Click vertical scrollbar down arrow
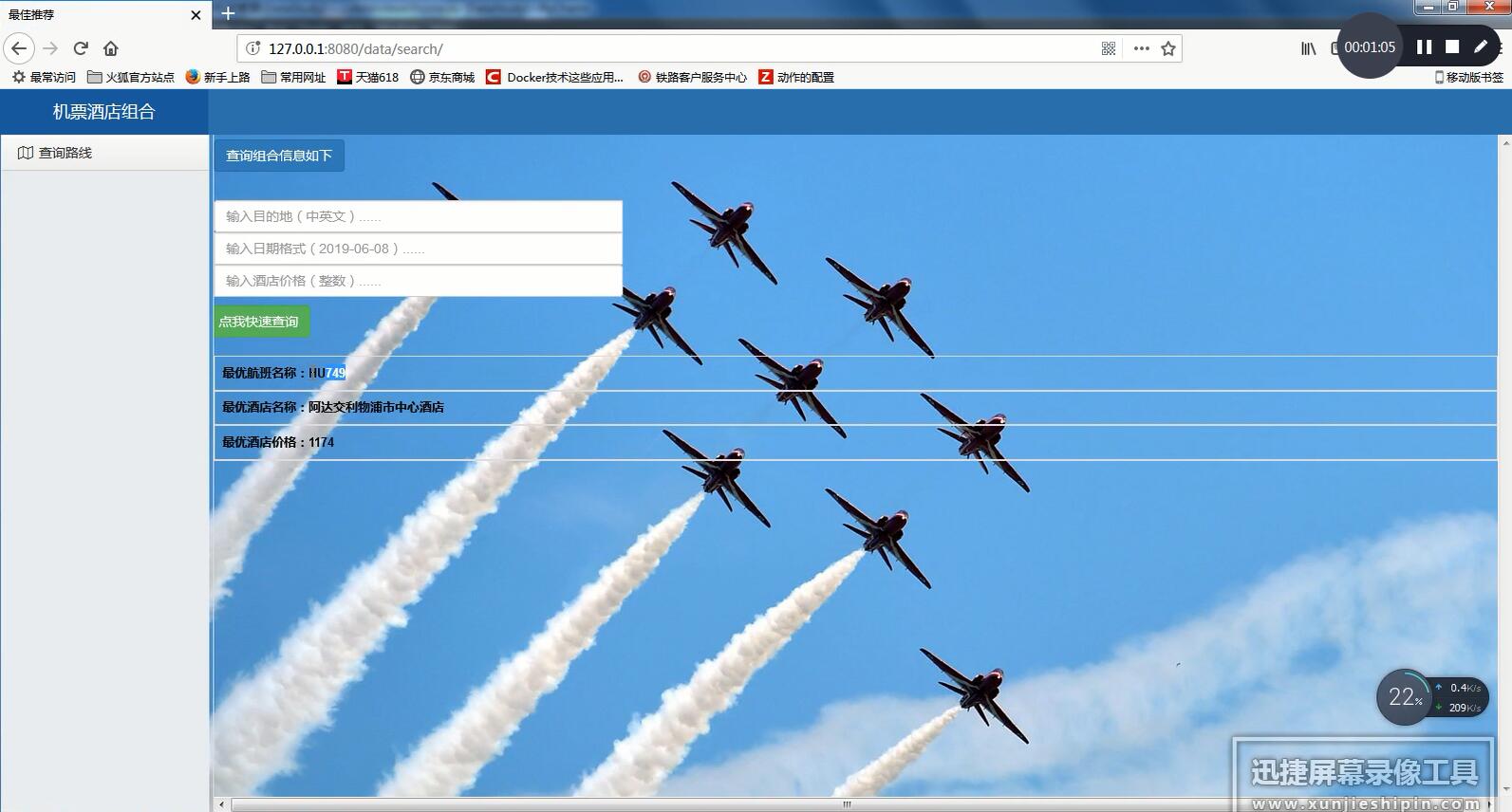This screenshot has width=1512, height=812. pyautogui.click(x=1505, y=789)
